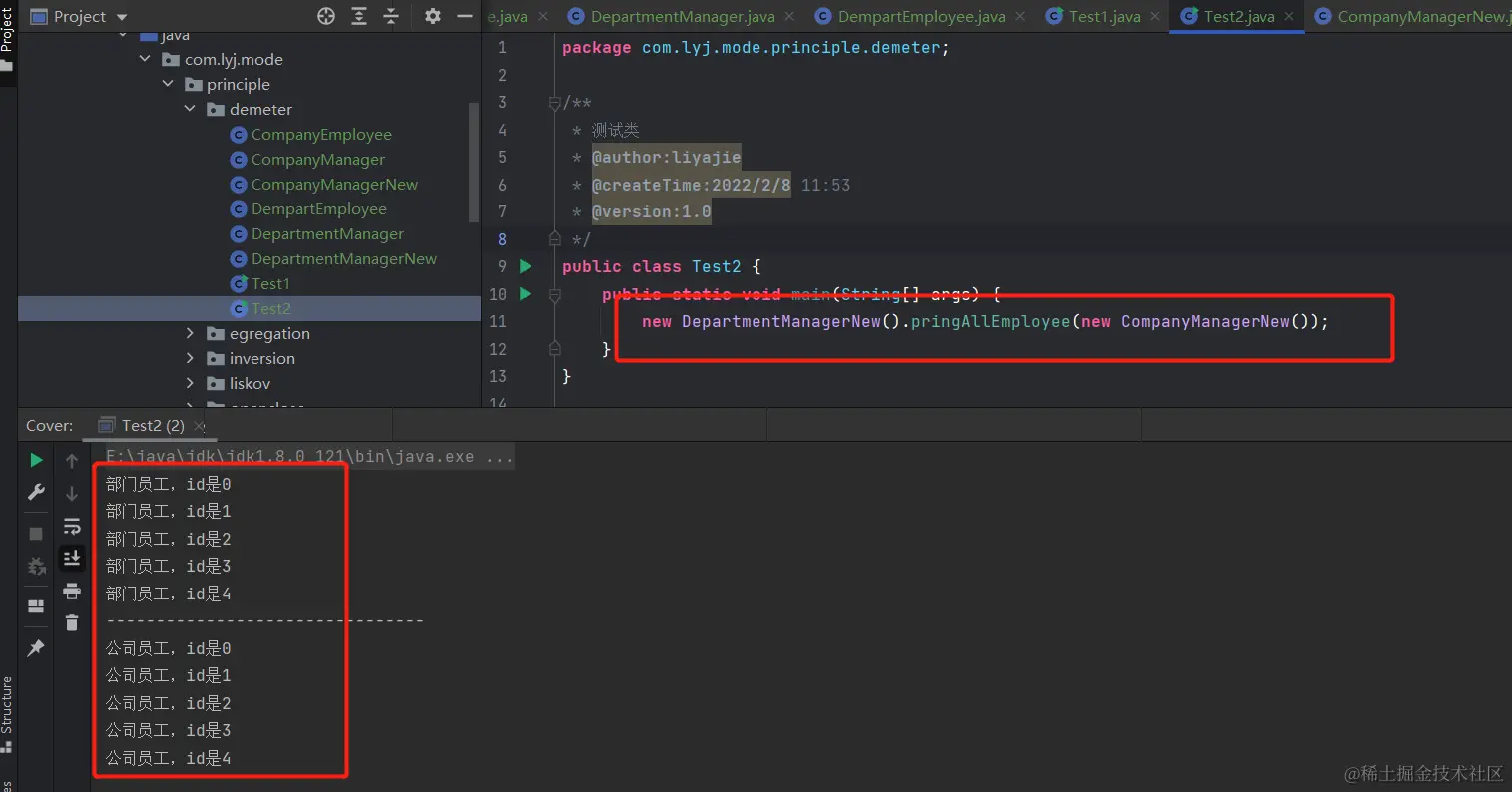1512x792 pixels.
Task: Click console line '部门员工，id是0'
Action: click(168, 484)
